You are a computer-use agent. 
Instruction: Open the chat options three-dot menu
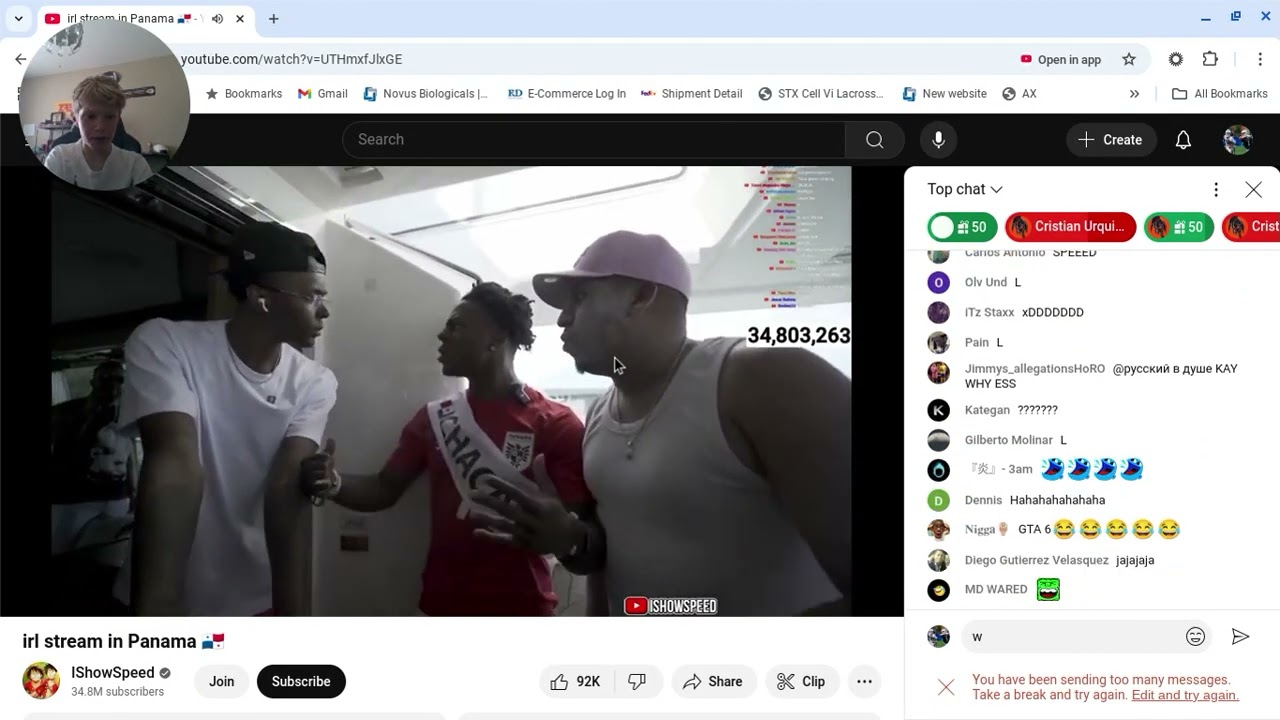pos(1216,189)
